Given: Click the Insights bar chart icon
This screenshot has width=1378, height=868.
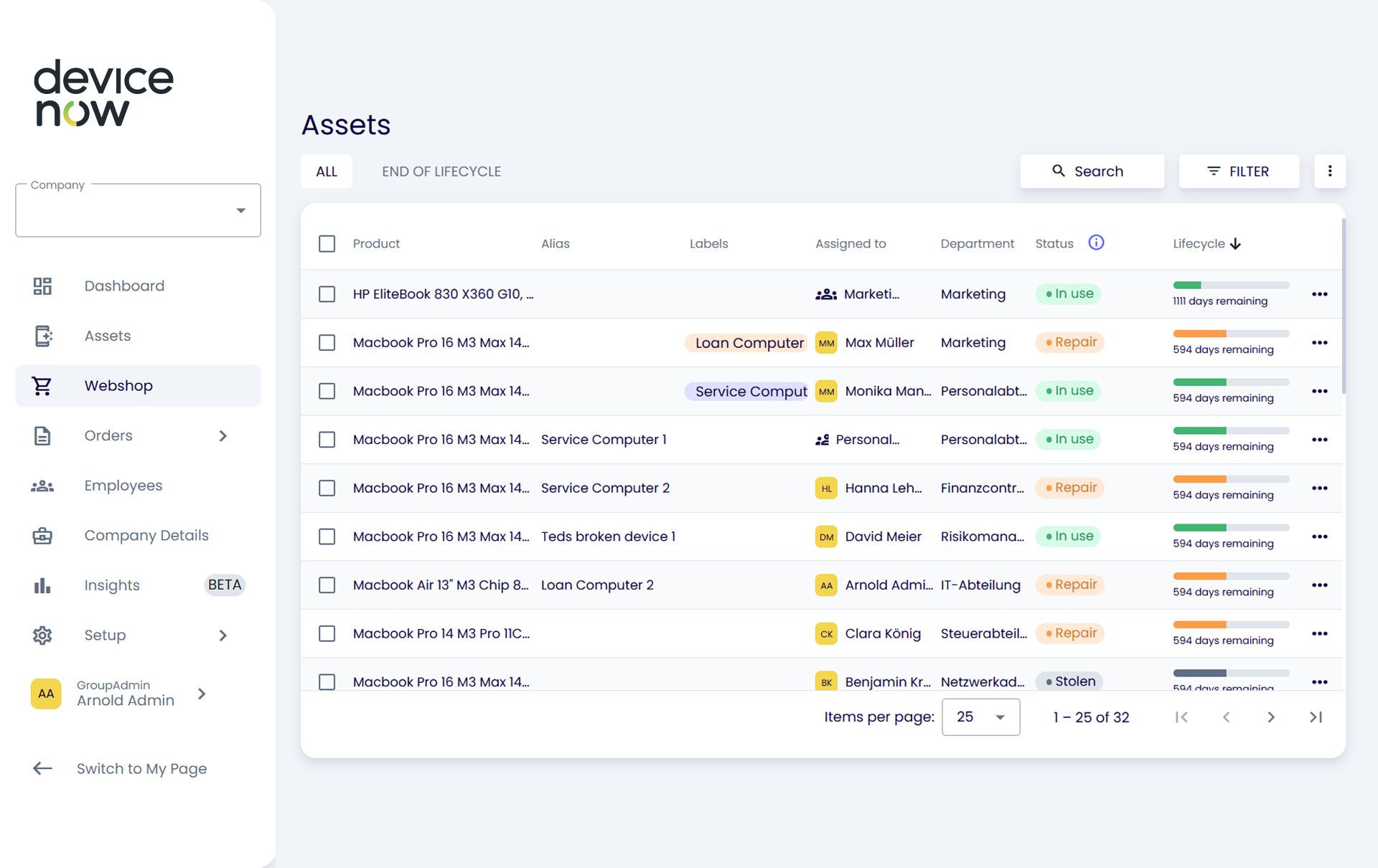Looking at the screenshot, I should pyautogui.click(x=42, y=585).
